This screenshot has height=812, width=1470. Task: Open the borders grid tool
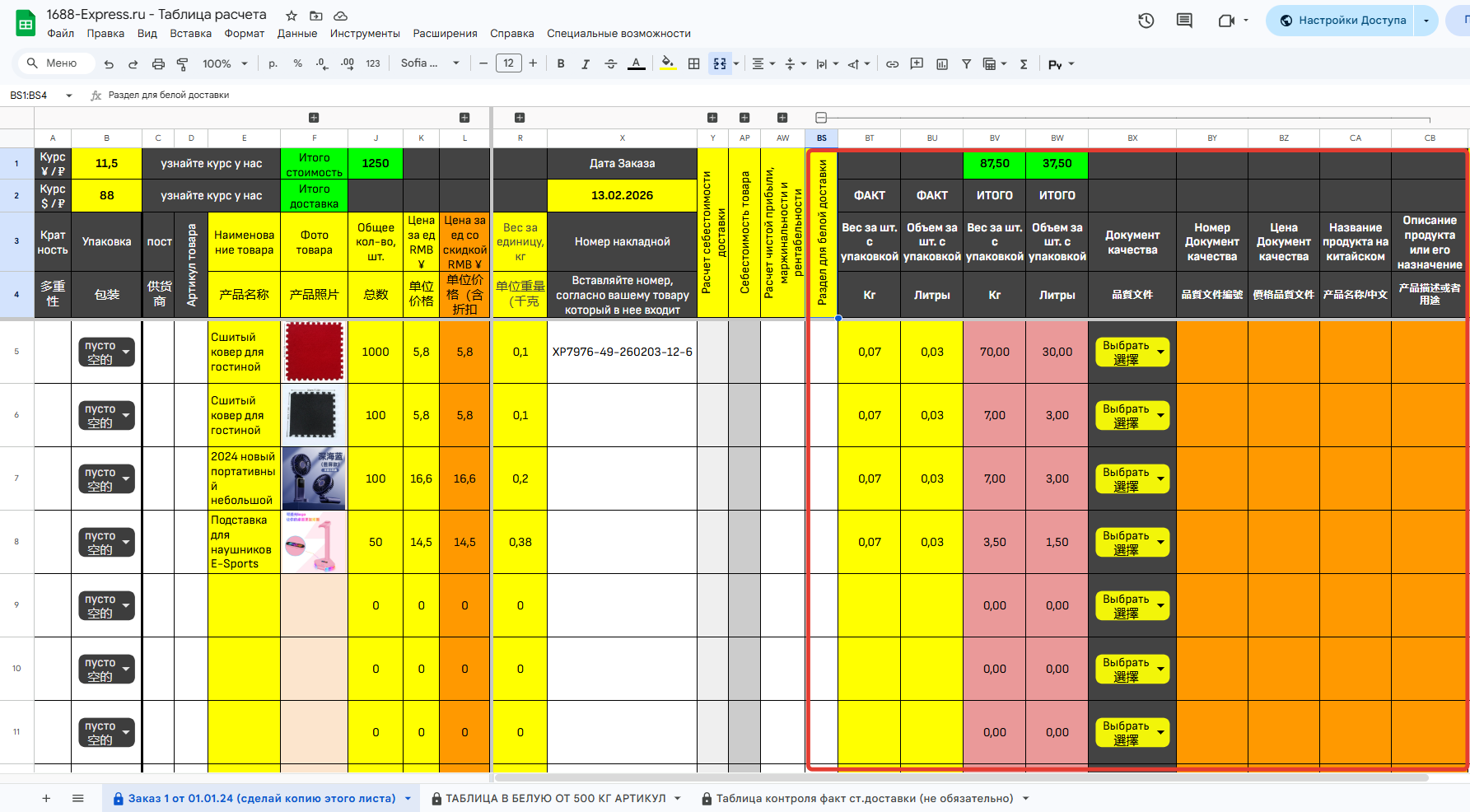[x=694, y=64]
